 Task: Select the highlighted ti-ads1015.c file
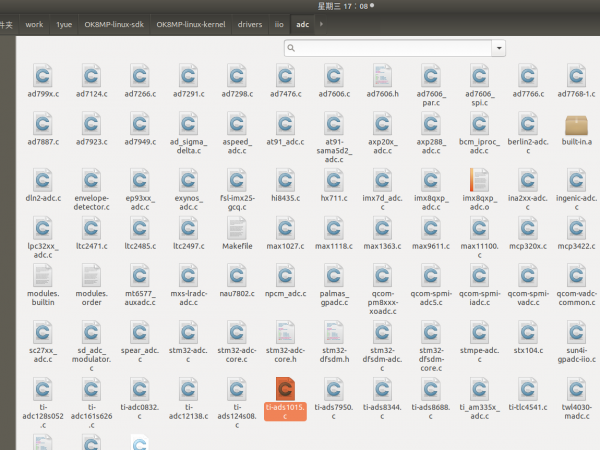[x=284, y=388]
